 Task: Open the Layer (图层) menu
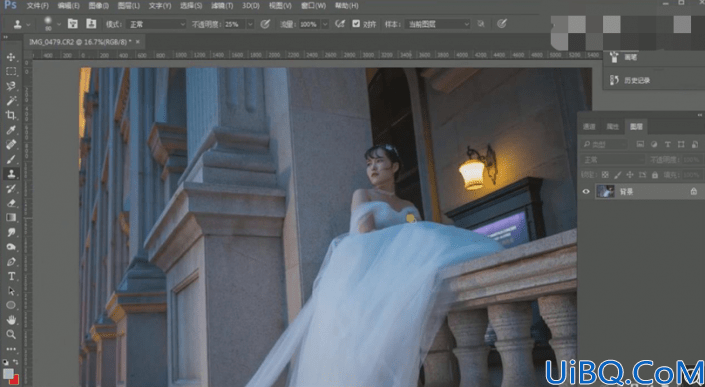coord(129,6)
